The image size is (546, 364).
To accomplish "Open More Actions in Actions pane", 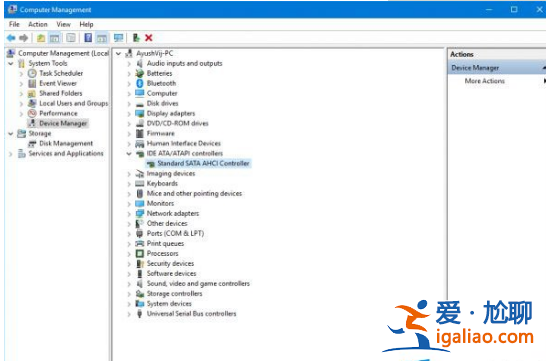I will 484,81.
